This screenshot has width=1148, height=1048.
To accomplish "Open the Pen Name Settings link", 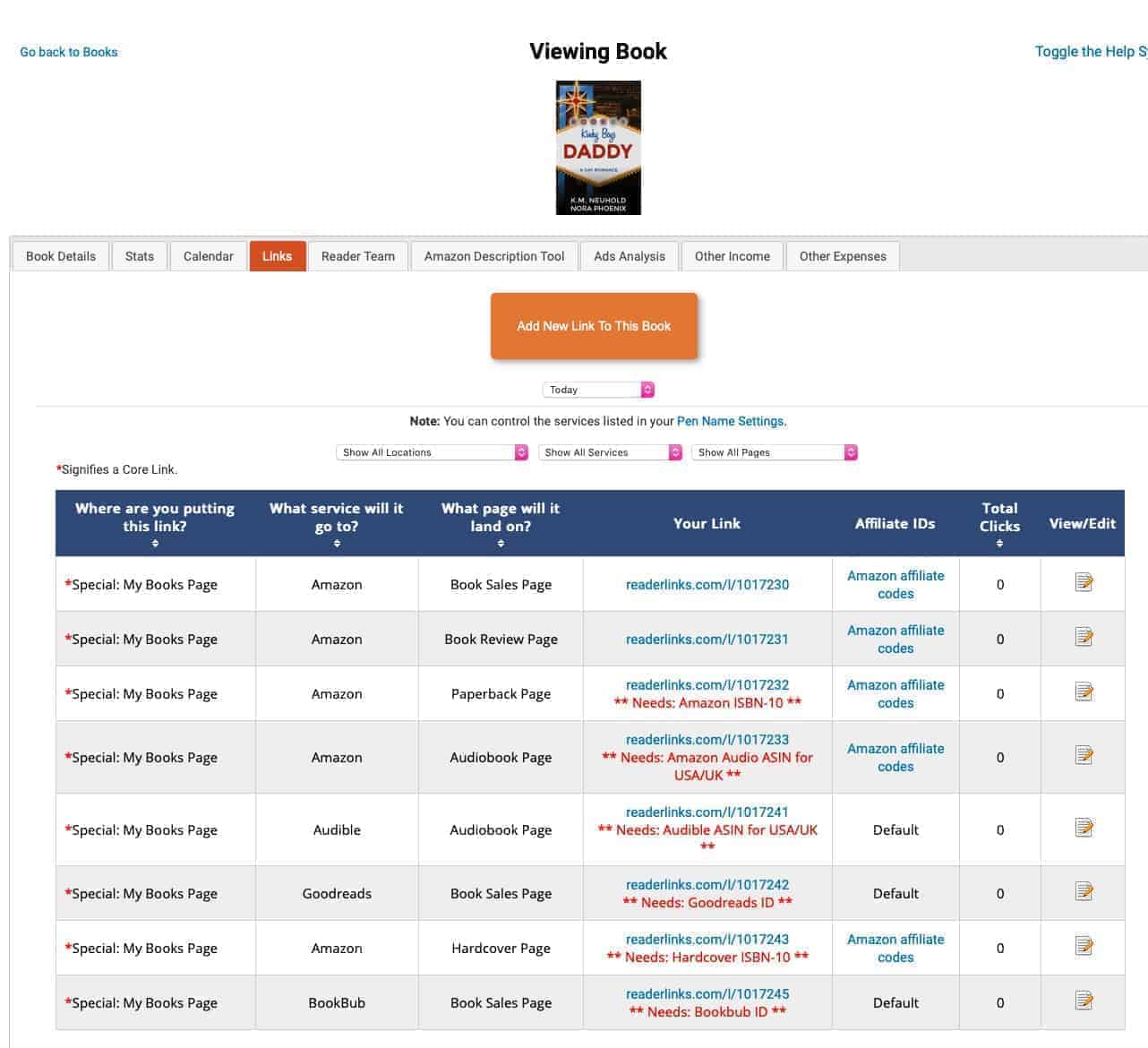I will tap(731, 421).
